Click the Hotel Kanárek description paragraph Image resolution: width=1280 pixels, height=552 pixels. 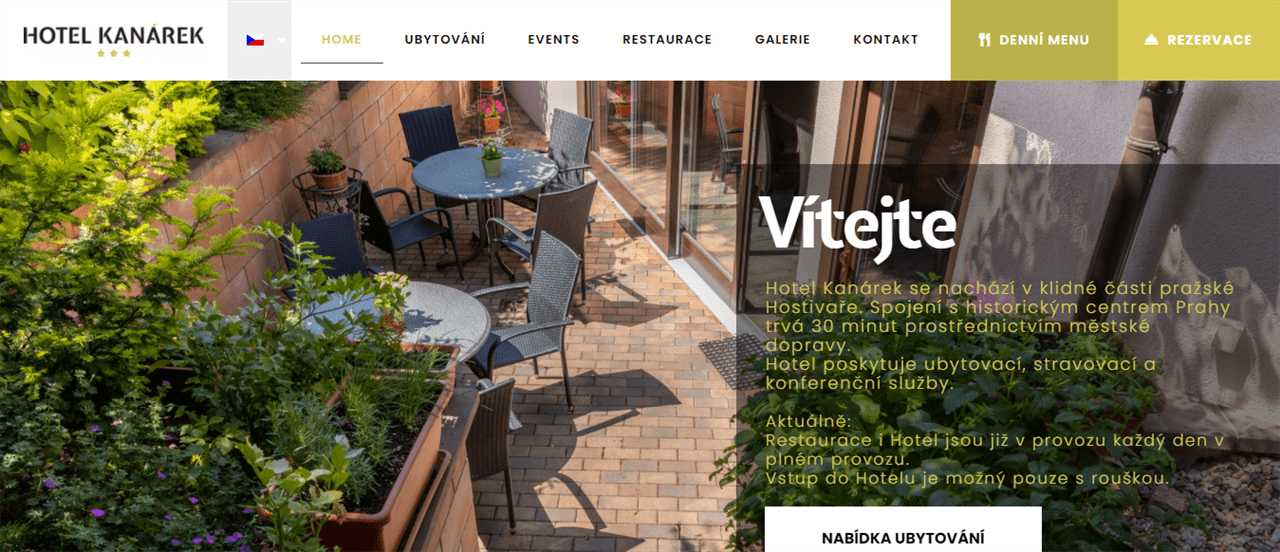(x=1000, y=335)
